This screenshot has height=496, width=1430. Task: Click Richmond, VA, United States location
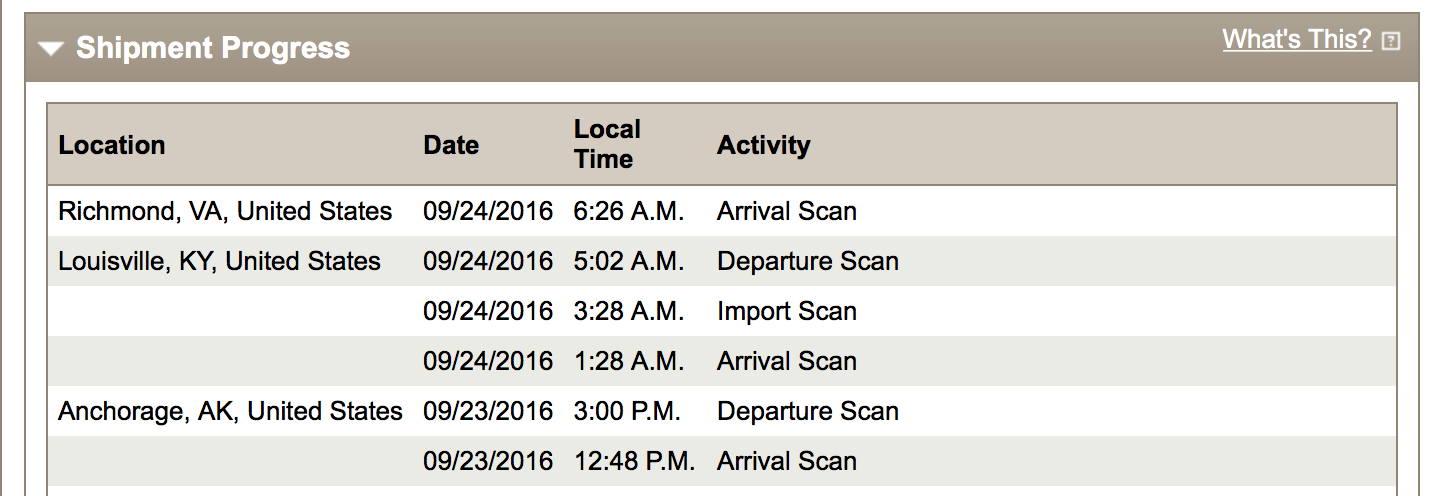pos(225,211)
